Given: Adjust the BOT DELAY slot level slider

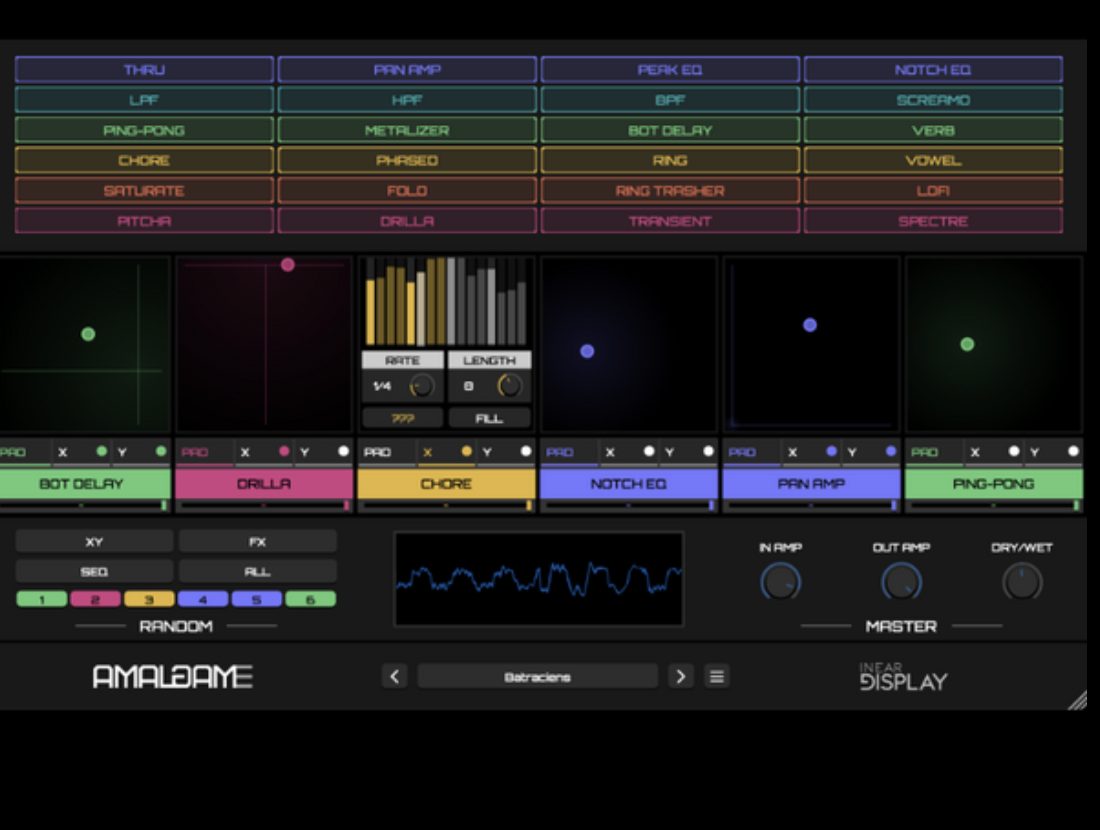Looking at the screenshot, I should pos(84,504).
